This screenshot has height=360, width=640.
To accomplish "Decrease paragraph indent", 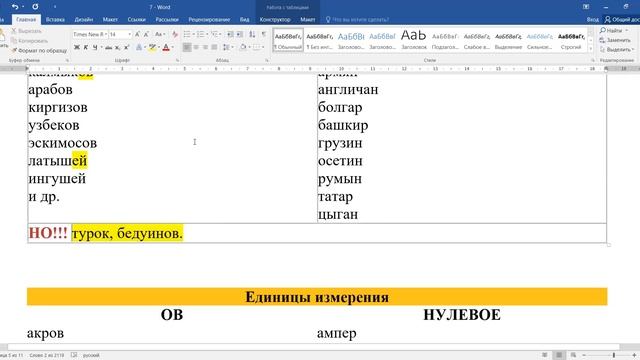I will click(230, 34).
